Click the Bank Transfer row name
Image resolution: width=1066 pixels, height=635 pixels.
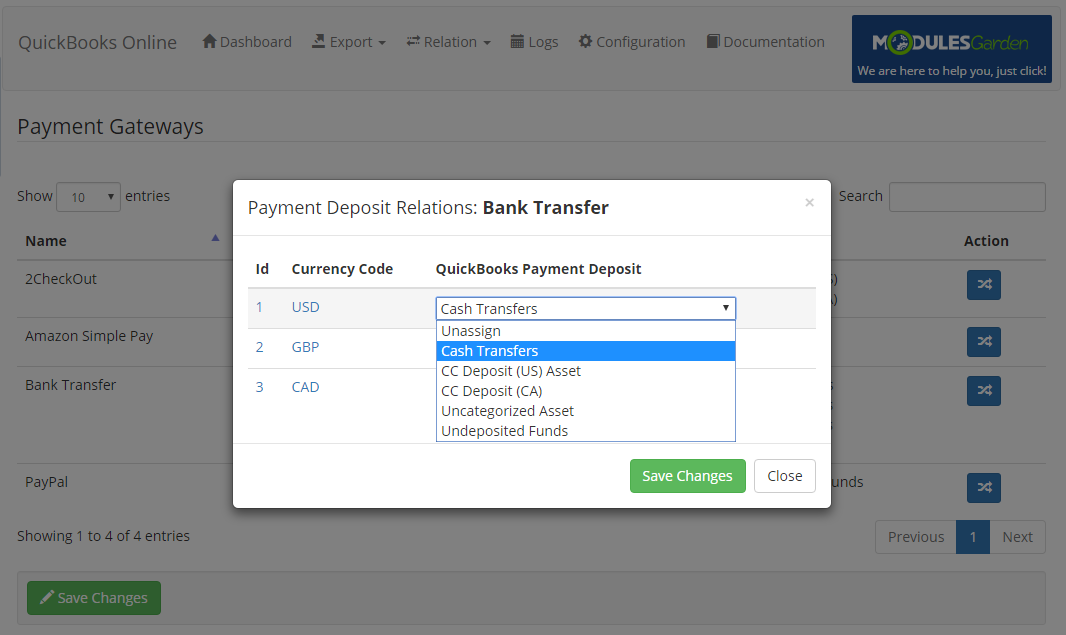click(71, 385)
